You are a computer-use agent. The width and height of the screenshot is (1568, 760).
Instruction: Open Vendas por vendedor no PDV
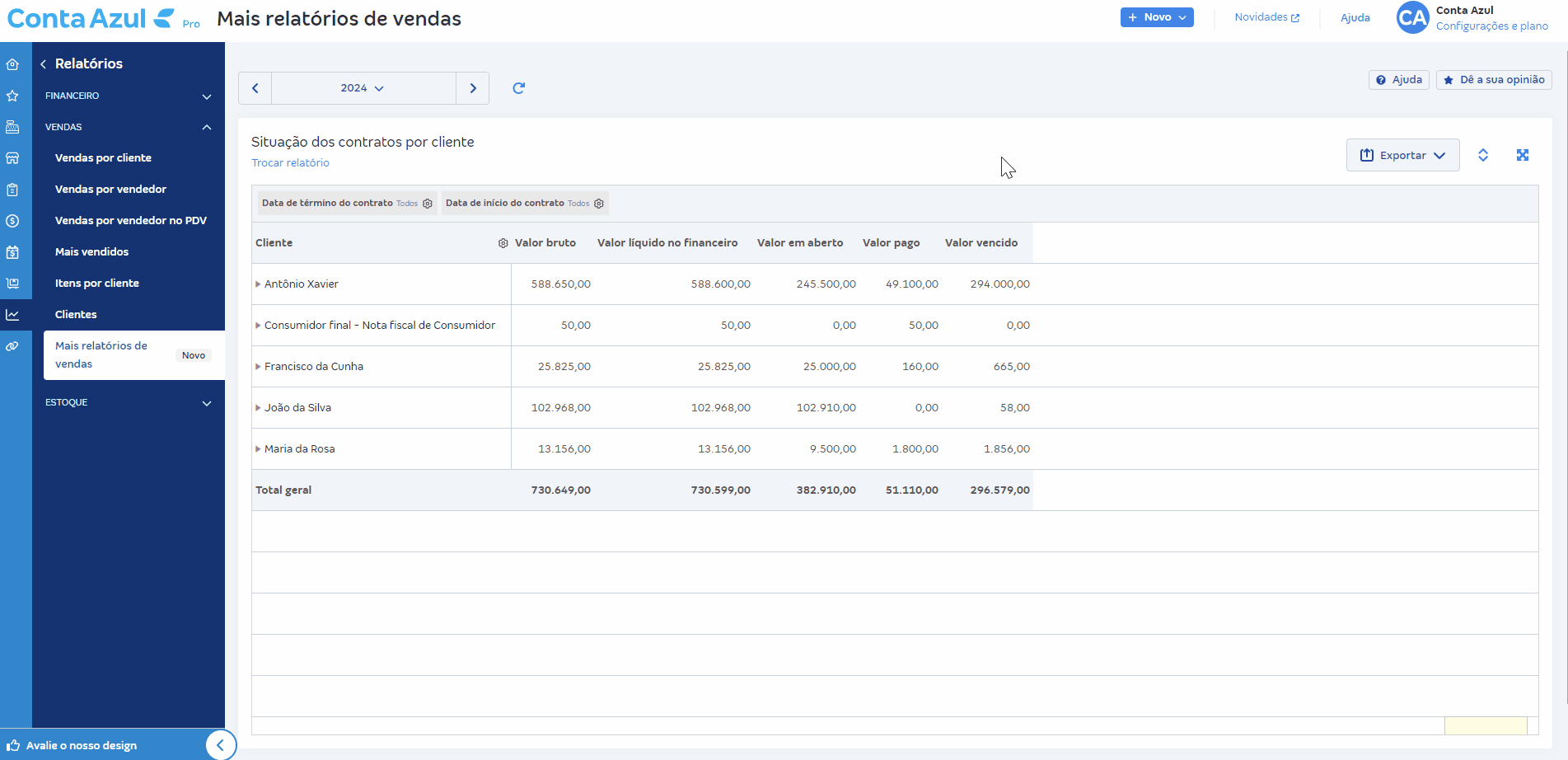click(x=131, y=221)
